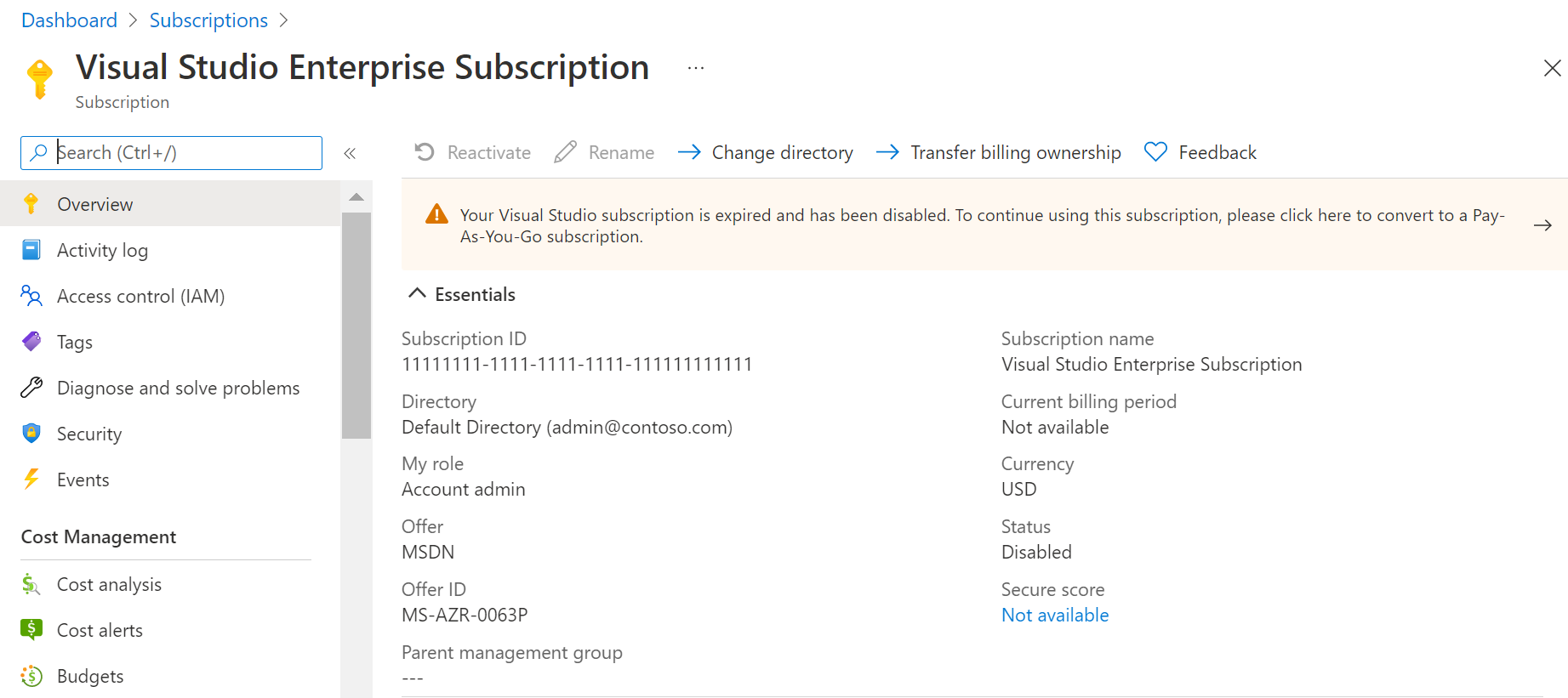Send Feedback via heart button
This screenshot has height=698, width=1568.
coord(1200,152)
